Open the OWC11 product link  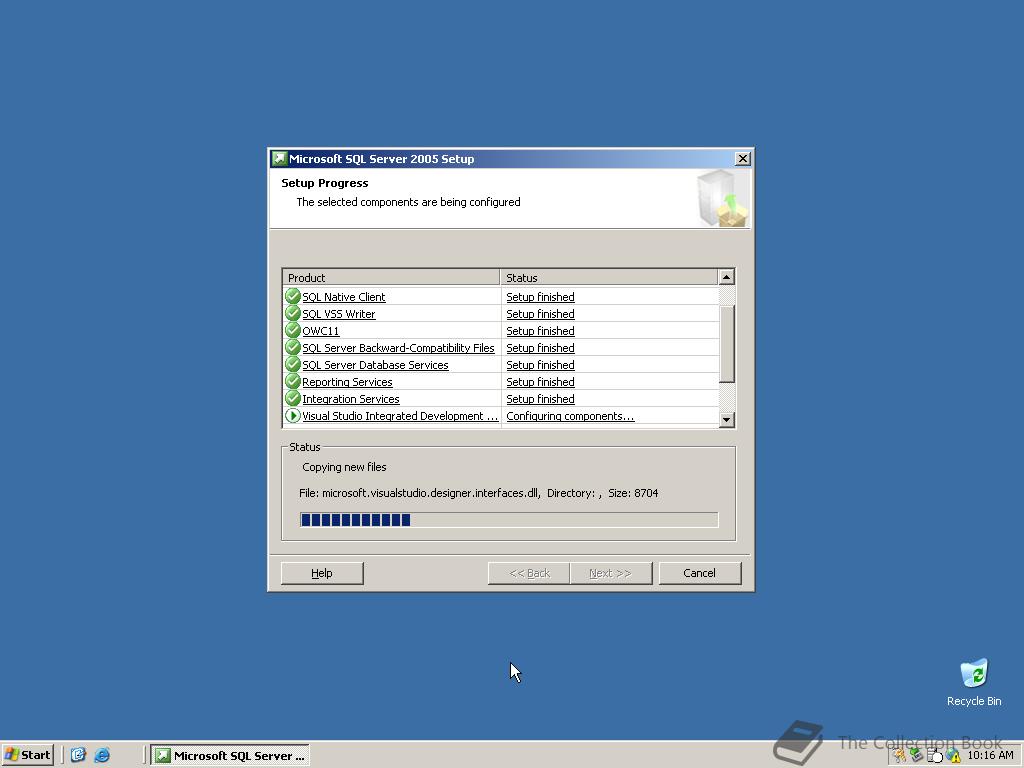321,330
